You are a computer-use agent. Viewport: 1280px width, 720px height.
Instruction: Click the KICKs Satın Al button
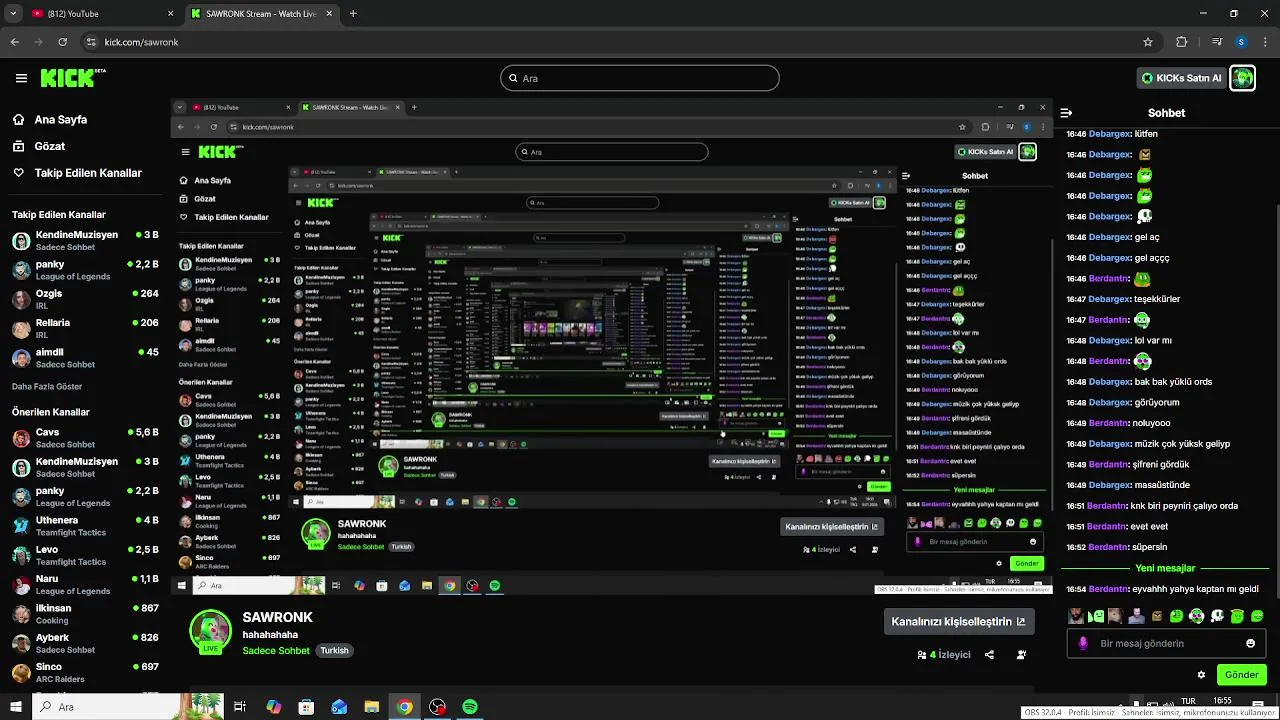(x=1181, y=78)
